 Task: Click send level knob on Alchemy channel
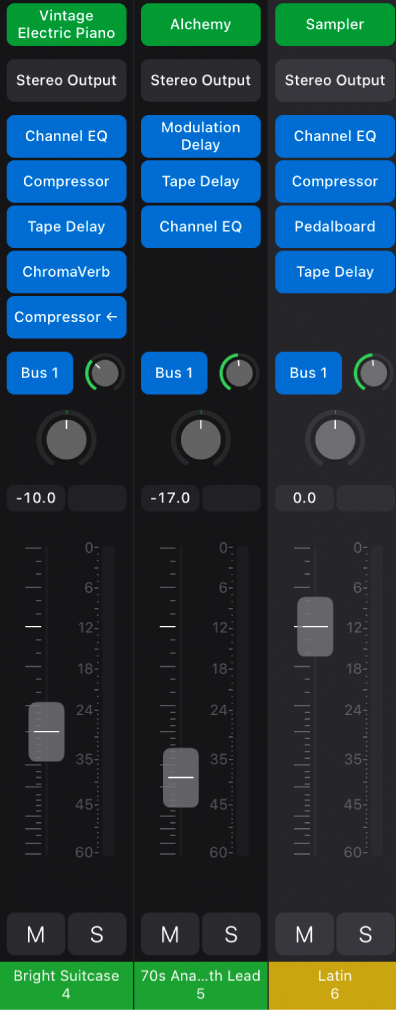(x=239, y=373)
